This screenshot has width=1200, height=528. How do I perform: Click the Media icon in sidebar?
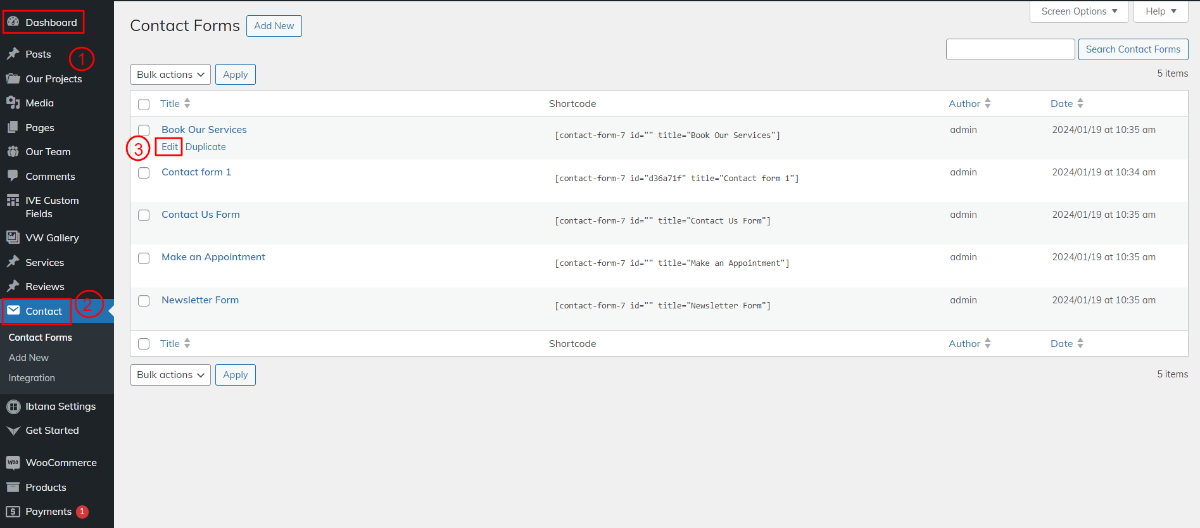(x=13, y=103)
